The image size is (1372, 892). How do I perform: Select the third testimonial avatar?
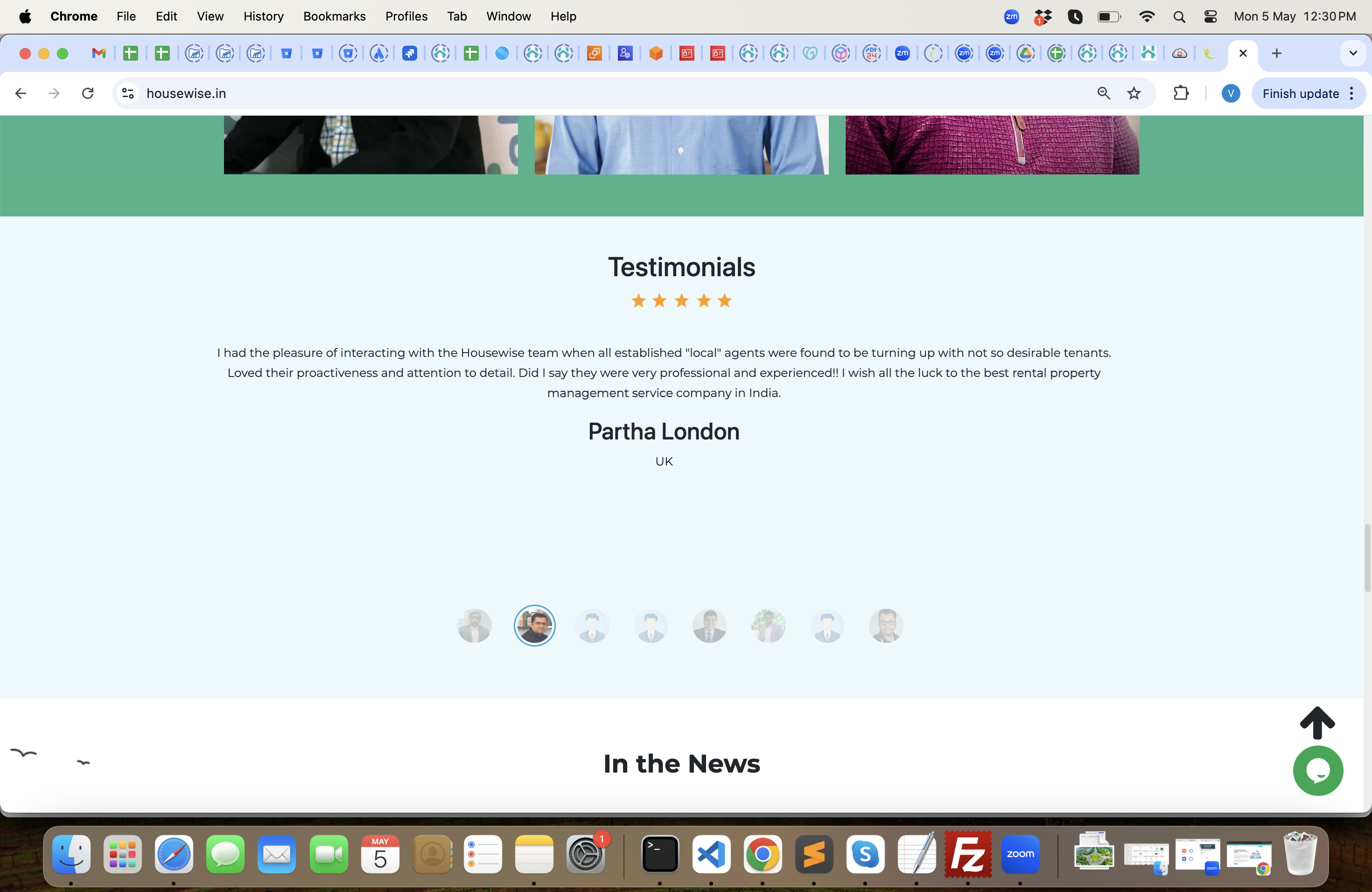pyautogui.click(x=592, y=626)
